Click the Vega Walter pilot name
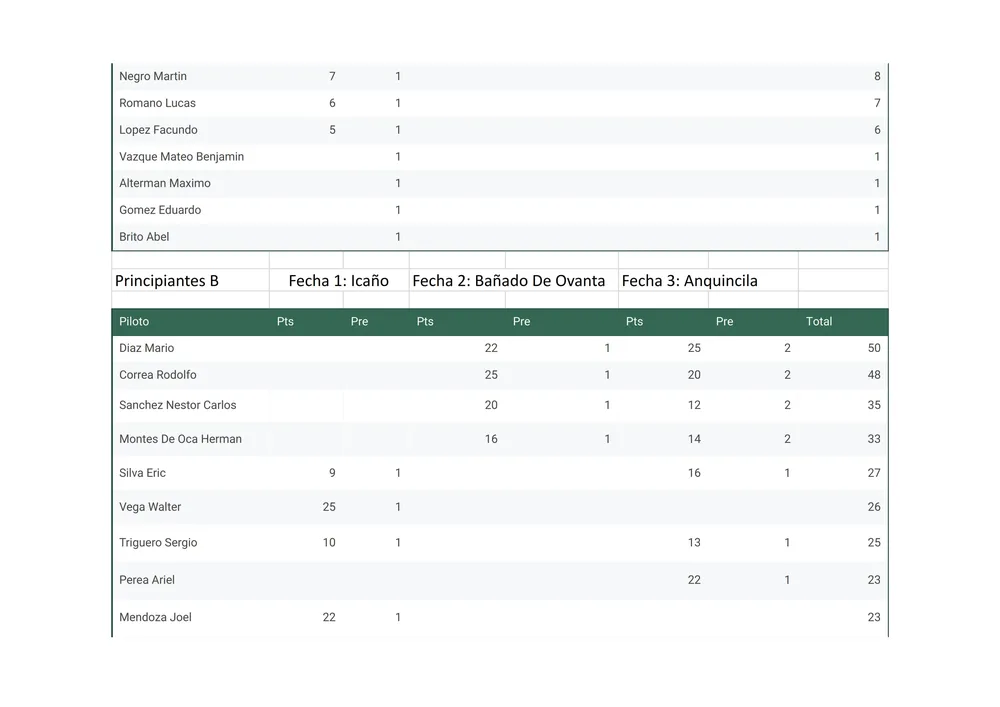 pos(150,507)
